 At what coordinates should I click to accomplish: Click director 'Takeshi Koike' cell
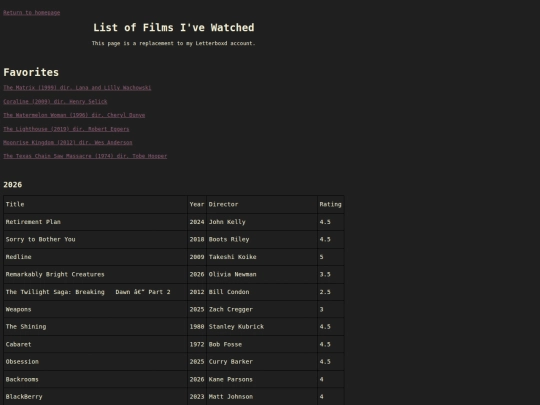coord(262,257)
